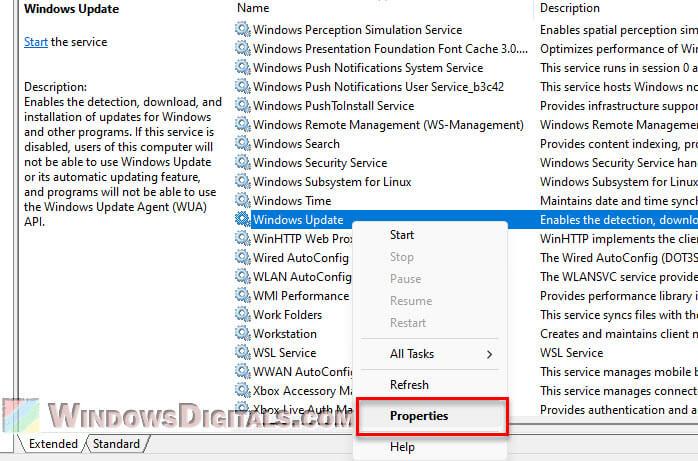Screen dimensions: 698x461
Task: Click gear icon for Windows Security Service
Action: coord(243,162)
